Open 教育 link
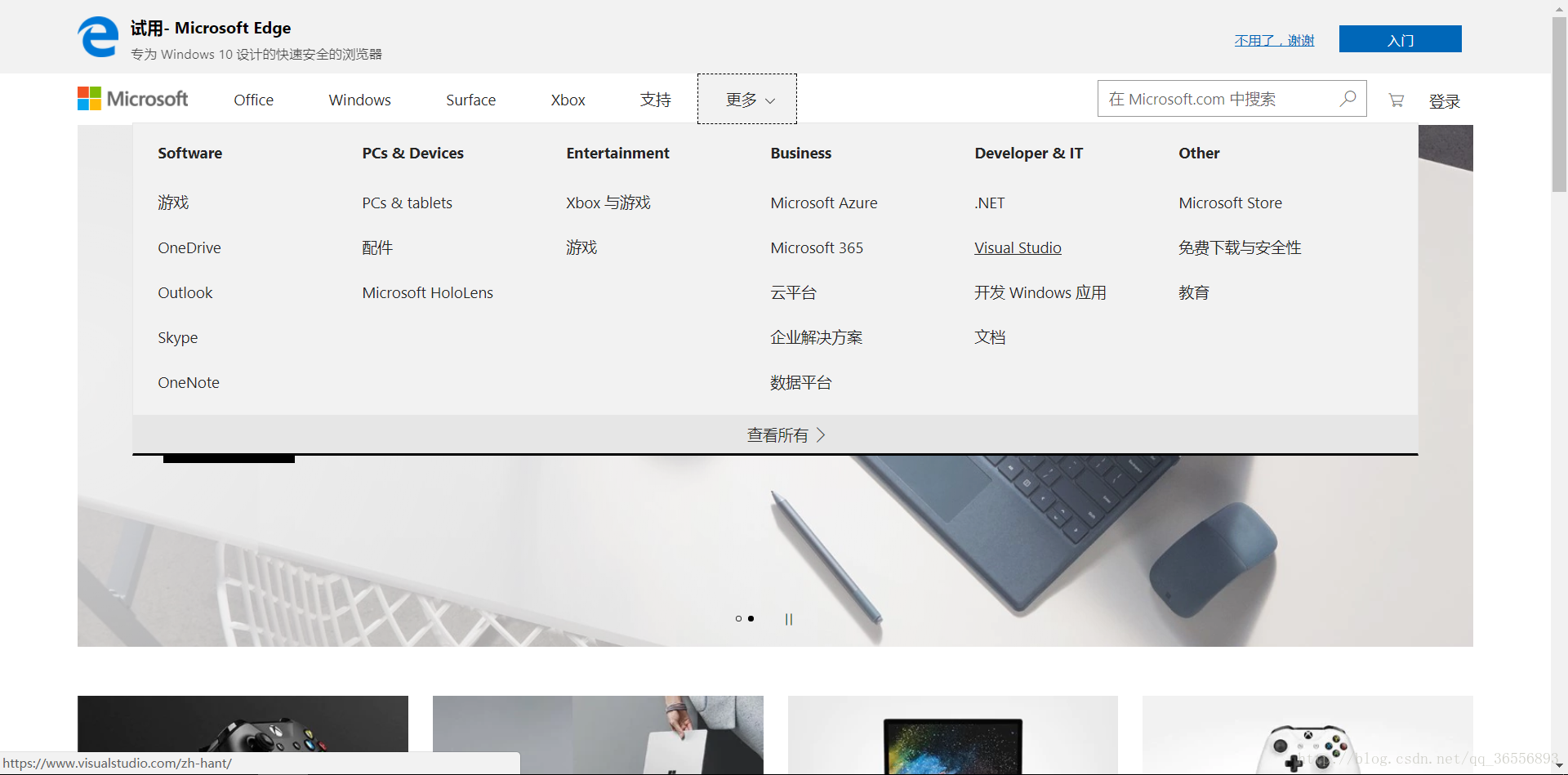The height and width of the screenshot is (775, 1568). [x=1194, y=292]
